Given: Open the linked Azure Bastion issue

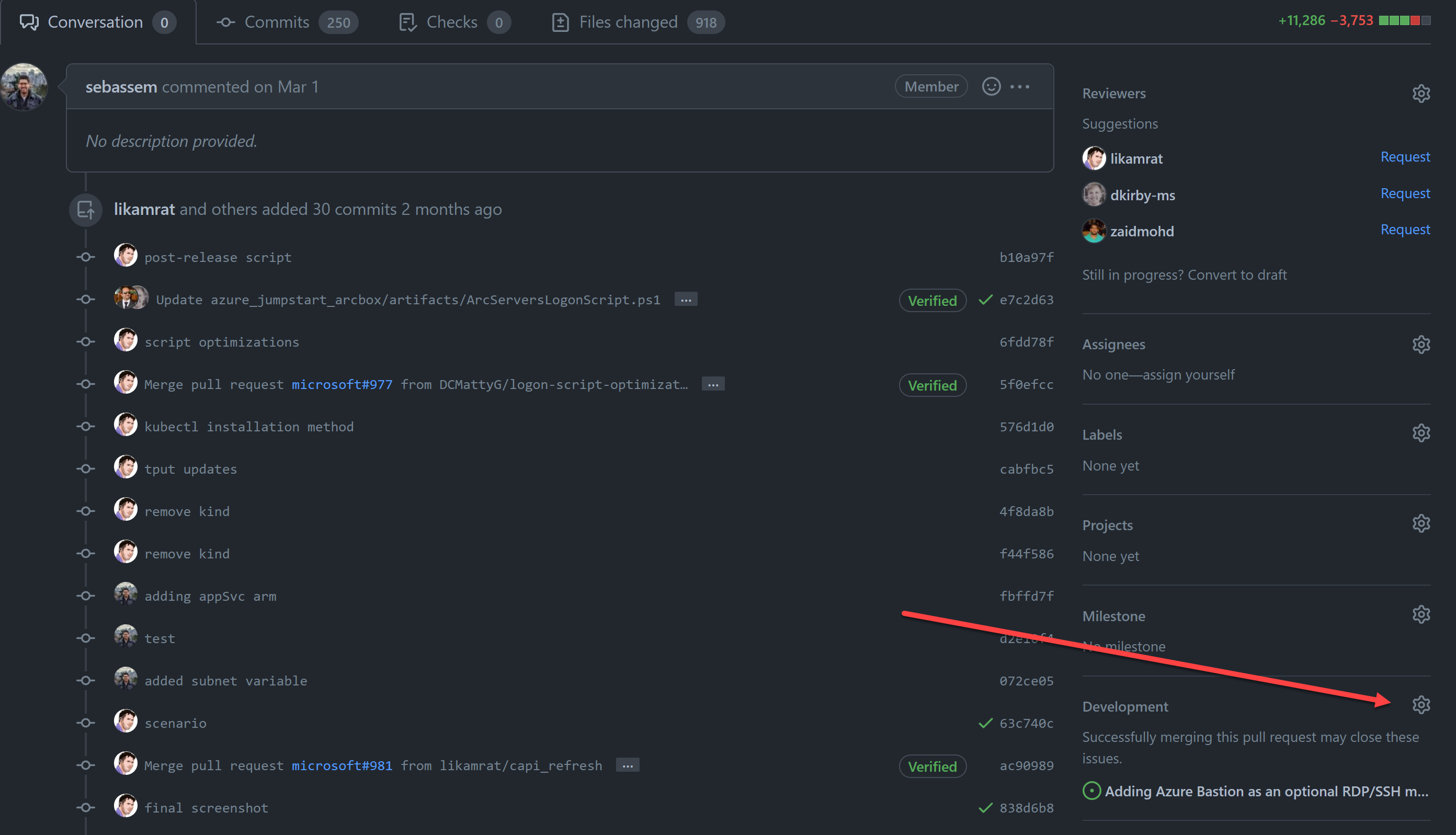Looking at the screenshot, I should (1266, 792).
